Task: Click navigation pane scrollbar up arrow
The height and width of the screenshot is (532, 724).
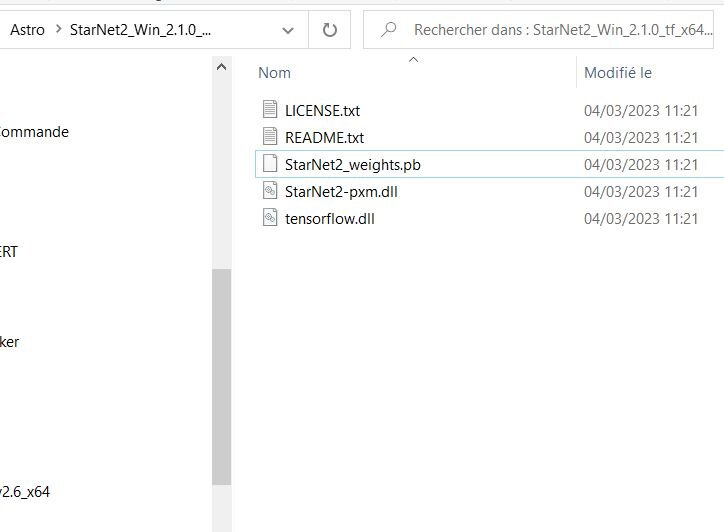Action: tap(221, 66)
